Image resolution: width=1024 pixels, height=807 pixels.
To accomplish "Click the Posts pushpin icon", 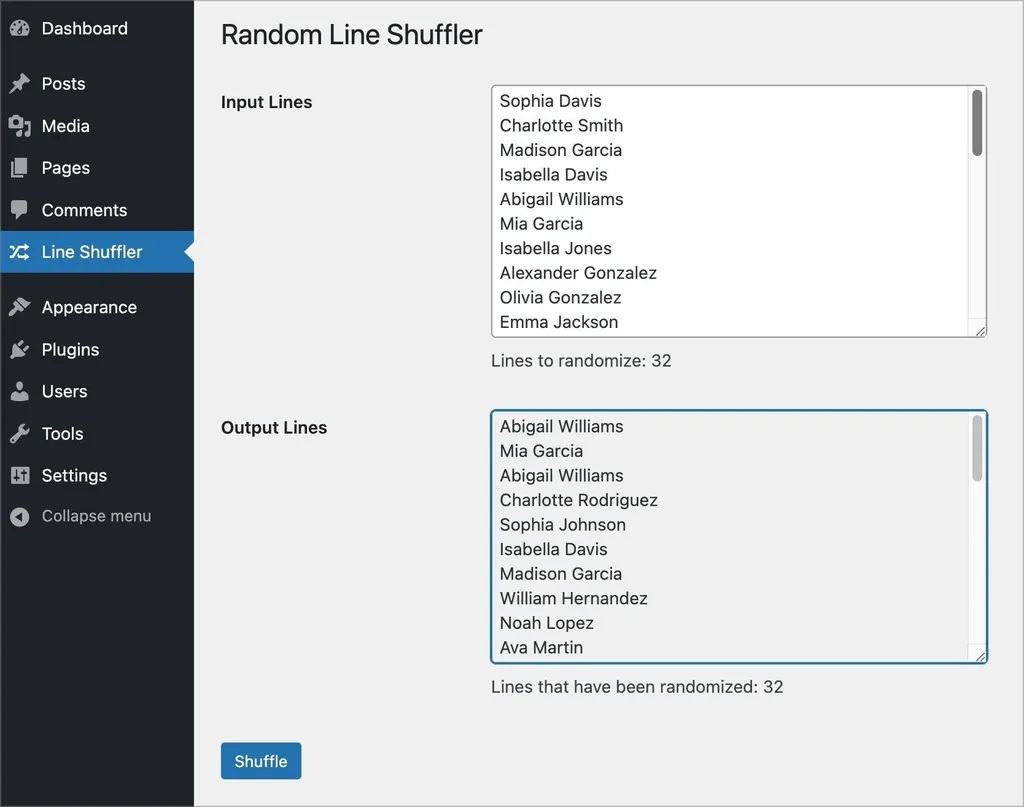I will click(19, 84).
